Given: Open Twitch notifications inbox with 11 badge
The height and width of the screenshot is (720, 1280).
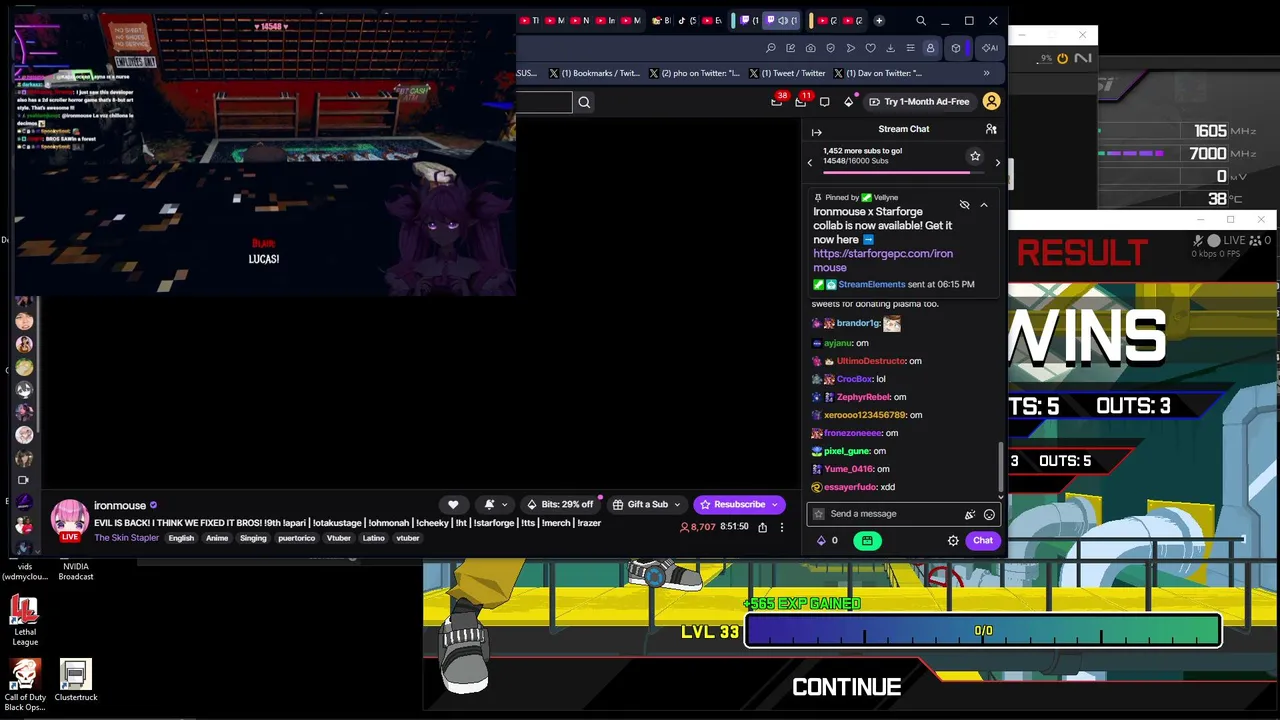Looking at the screenshot, I should 802,101.
